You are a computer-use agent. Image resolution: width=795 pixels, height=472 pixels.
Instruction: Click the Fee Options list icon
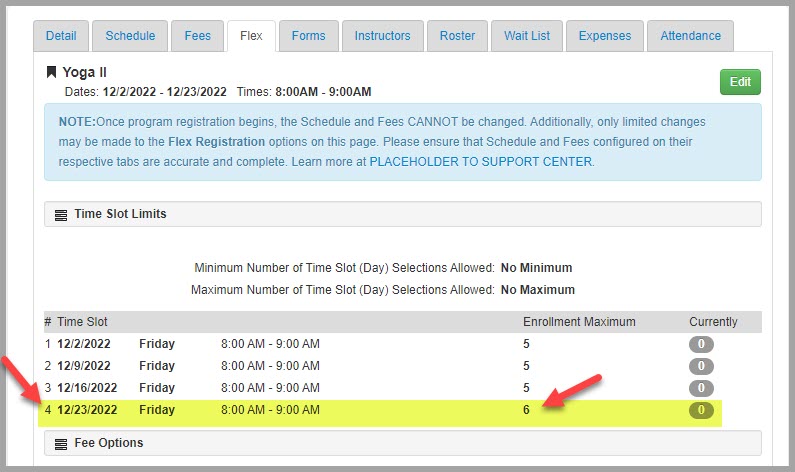[61, 443]
